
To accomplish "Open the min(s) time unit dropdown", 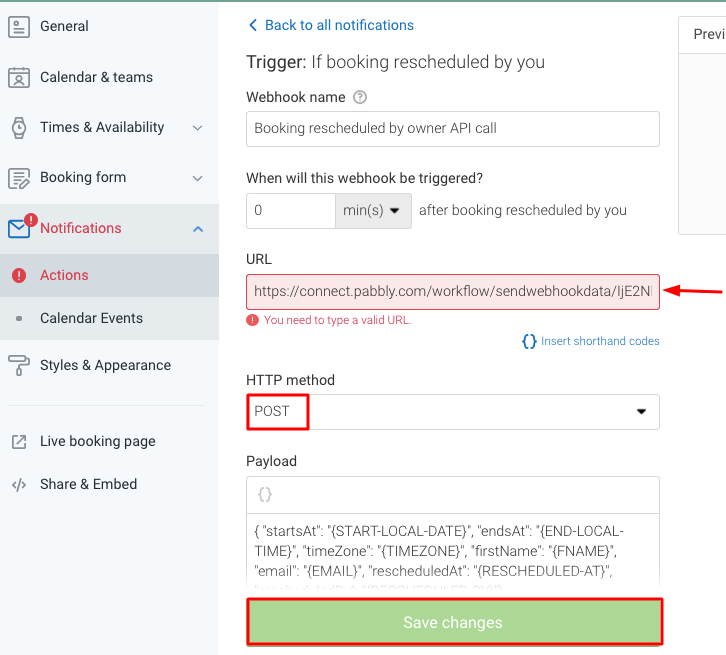I will tap(373, 211).
